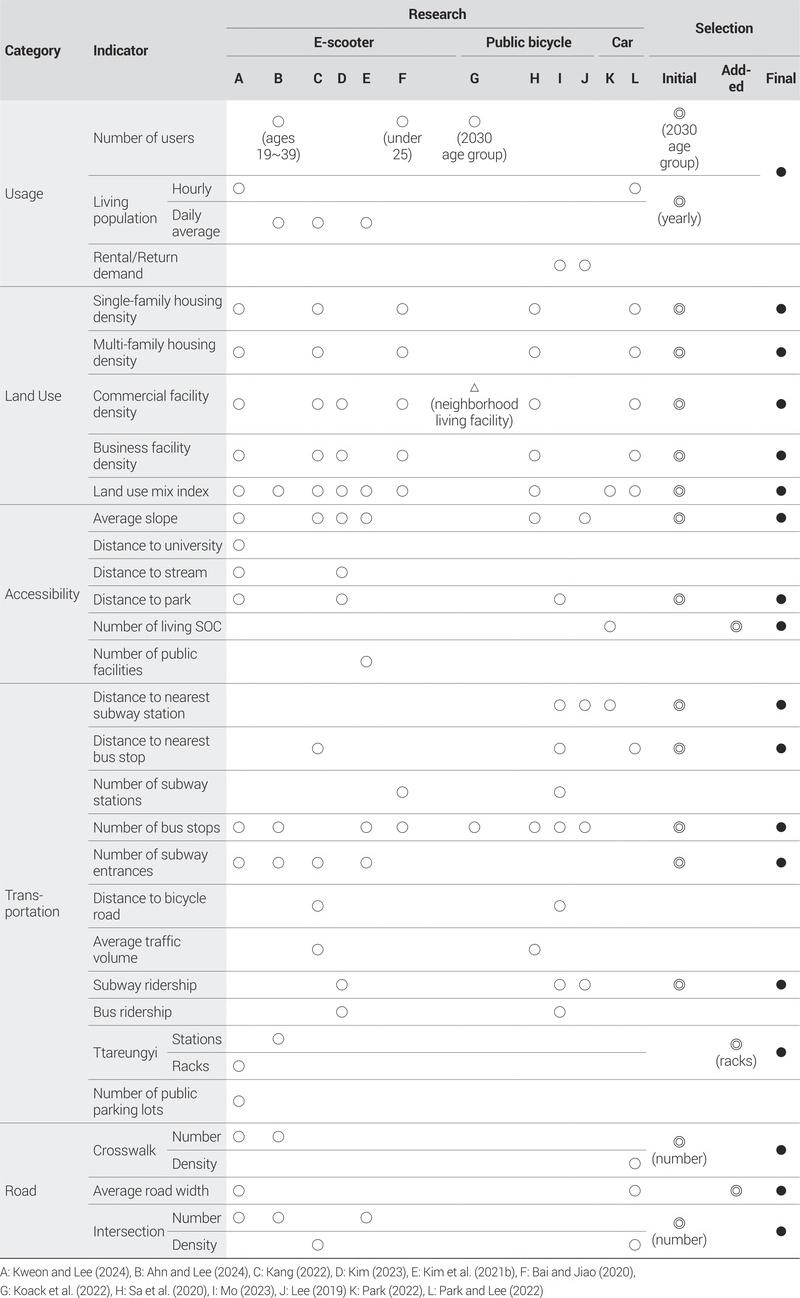The height and width of the screenshot is (1298, 800).
Task: Click the Accessibility category label
Action: coord(42,594)
